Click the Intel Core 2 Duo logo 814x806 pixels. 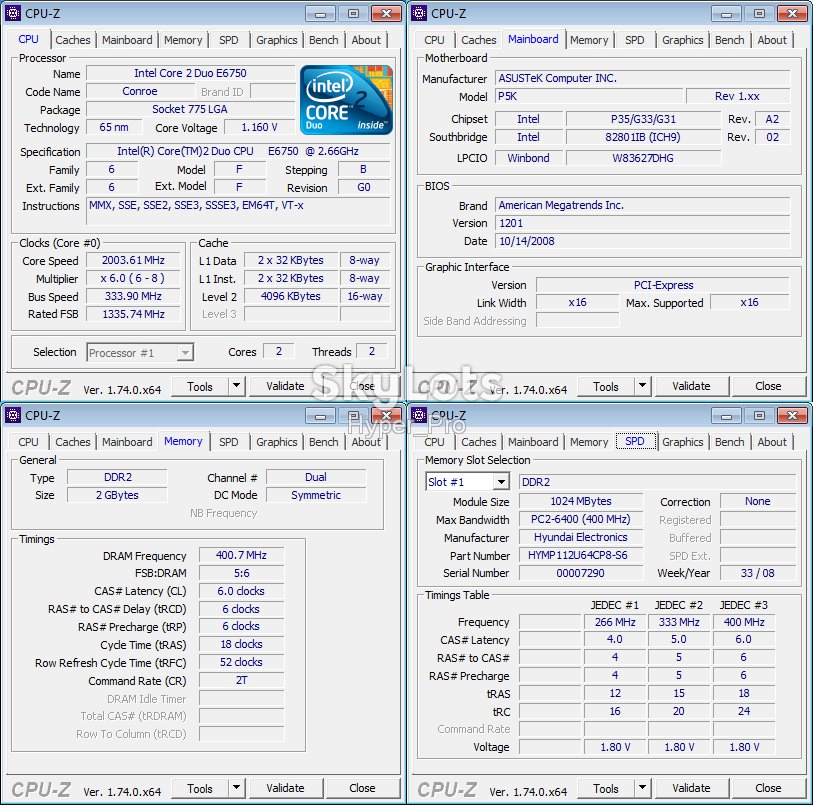pyautogui.click(x=346, y=100)
